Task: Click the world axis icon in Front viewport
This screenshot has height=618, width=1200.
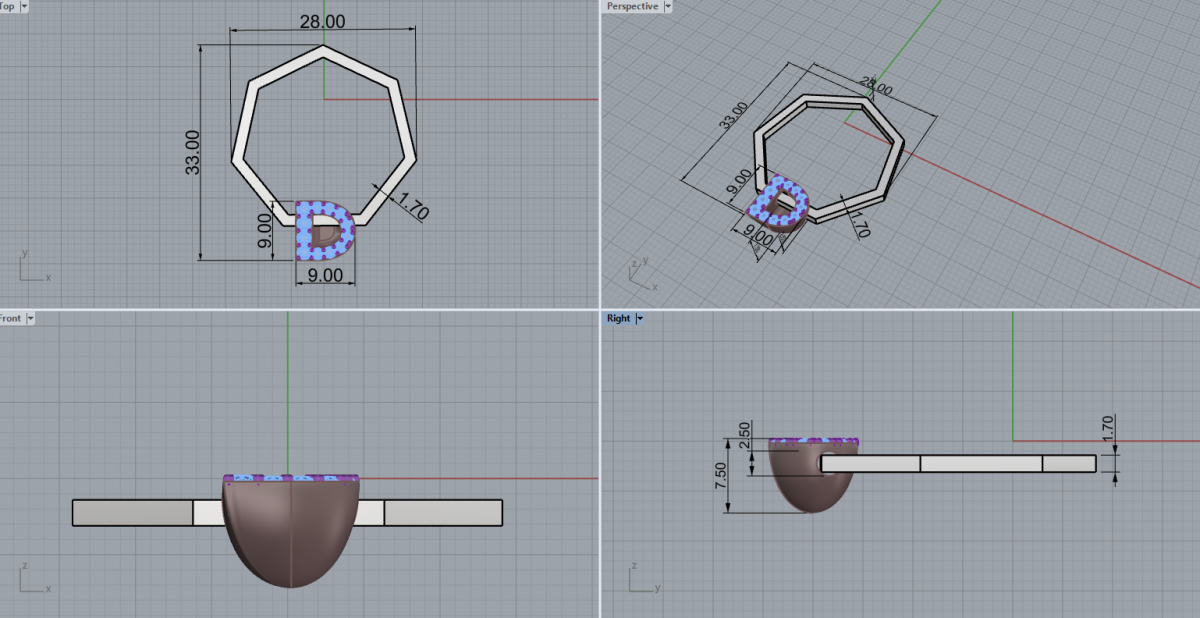Action: (30, 578)
